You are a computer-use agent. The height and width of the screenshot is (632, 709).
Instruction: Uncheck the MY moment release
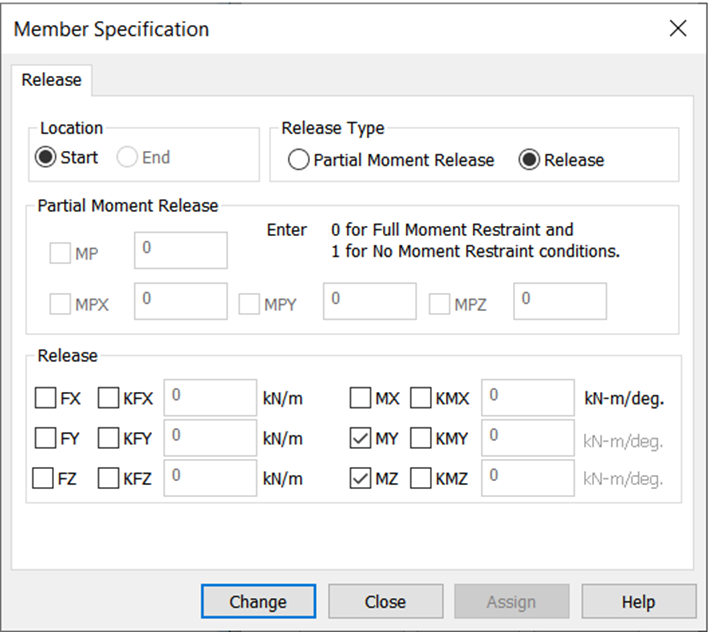tap(361, 438)
